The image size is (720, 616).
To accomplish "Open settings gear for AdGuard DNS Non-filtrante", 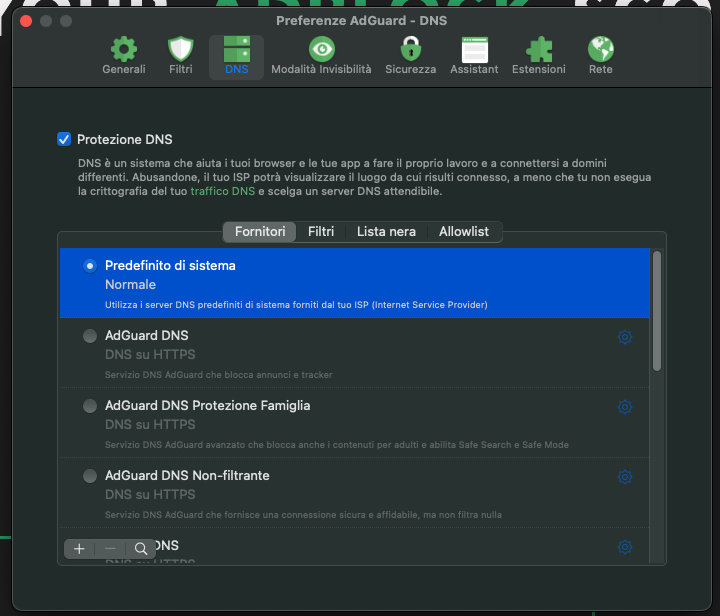I will (x=624, y=477).
